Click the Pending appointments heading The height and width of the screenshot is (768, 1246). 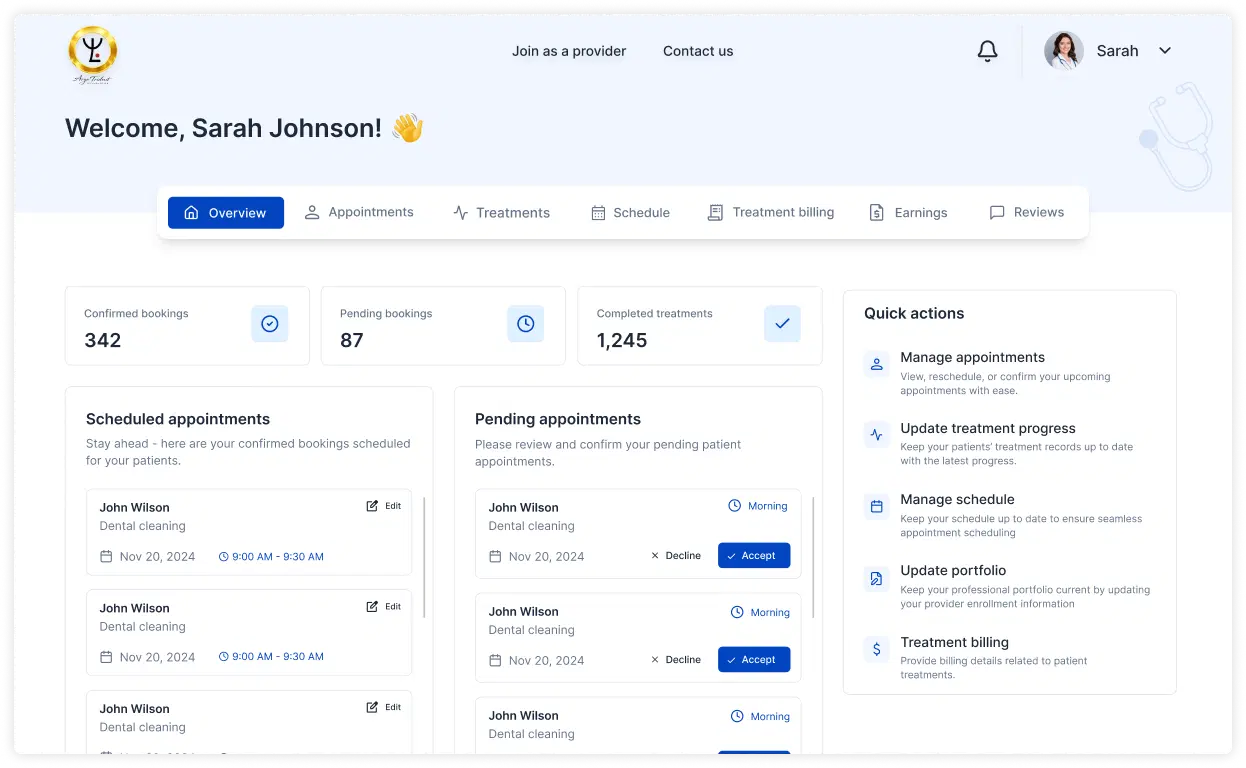558,419
